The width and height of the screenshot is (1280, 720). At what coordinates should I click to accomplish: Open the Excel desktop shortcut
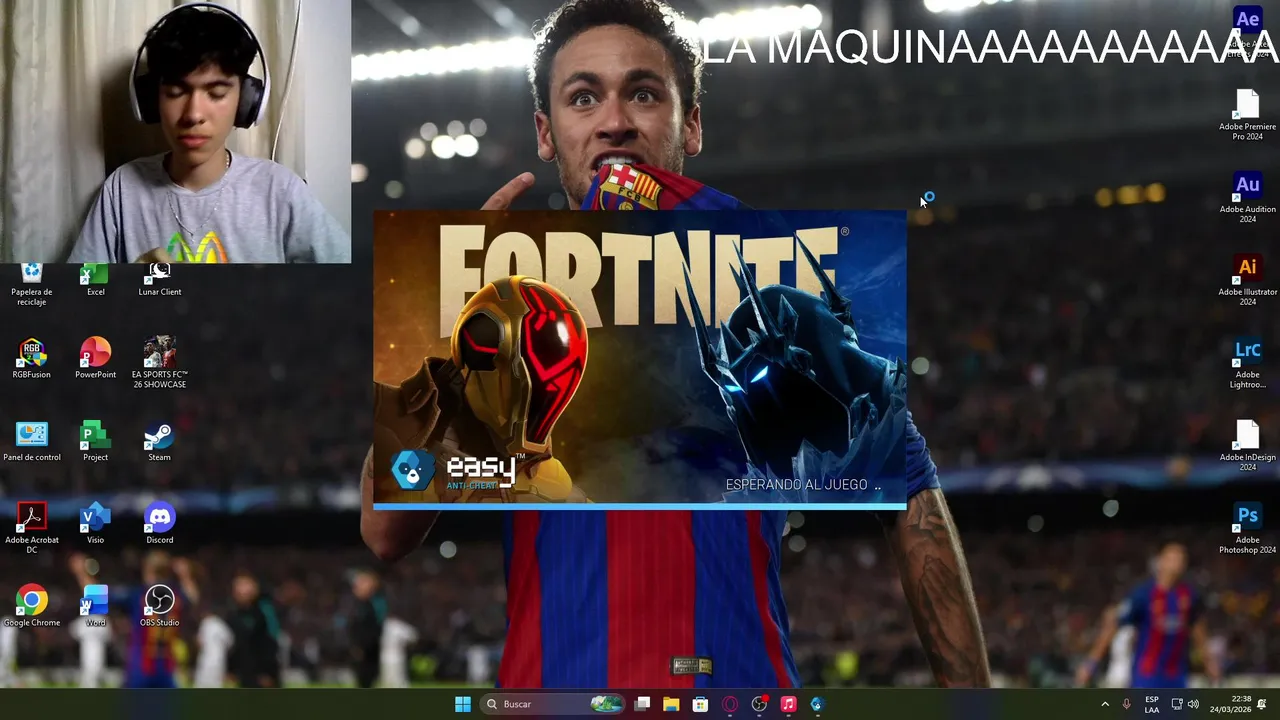(95, 281)
